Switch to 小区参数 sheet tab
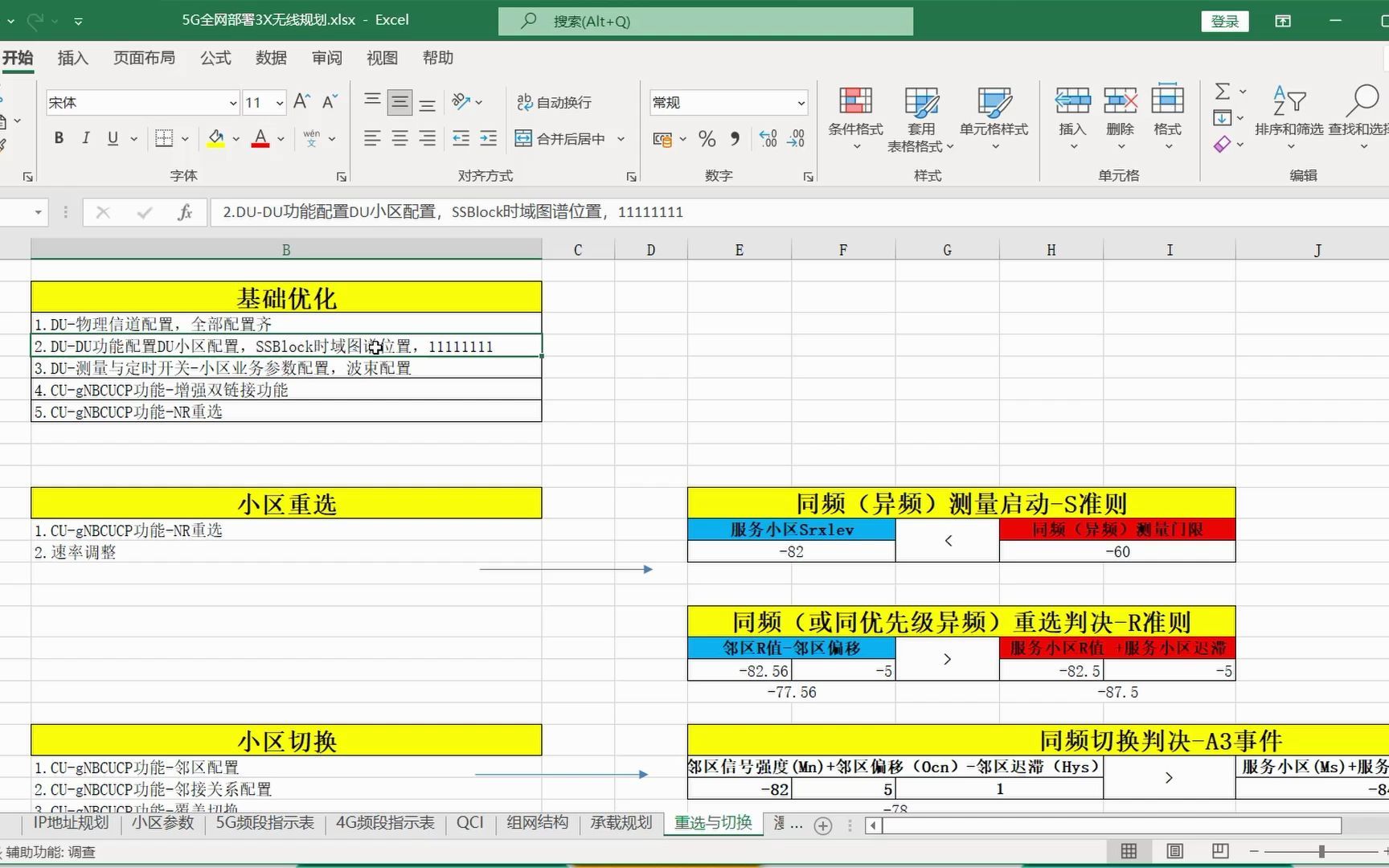This screenshot has height=868, width=1389. click(x=163, y=823)
